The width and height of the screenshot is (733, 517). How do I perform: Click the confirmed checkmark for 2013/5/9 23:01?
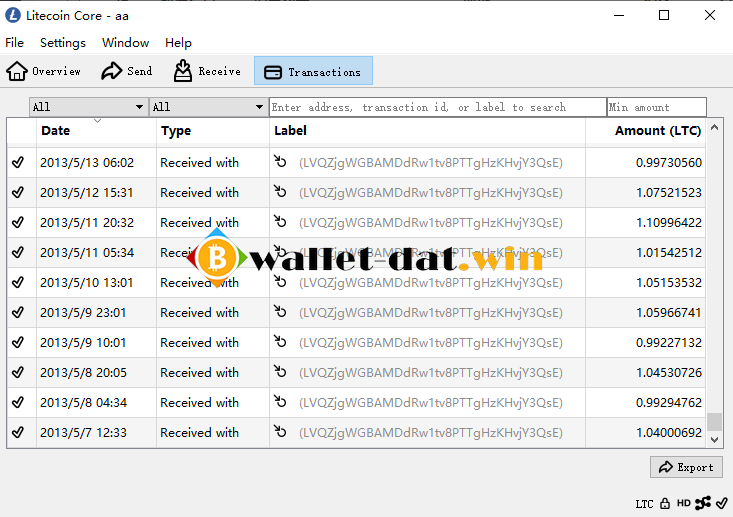point(18,312)
